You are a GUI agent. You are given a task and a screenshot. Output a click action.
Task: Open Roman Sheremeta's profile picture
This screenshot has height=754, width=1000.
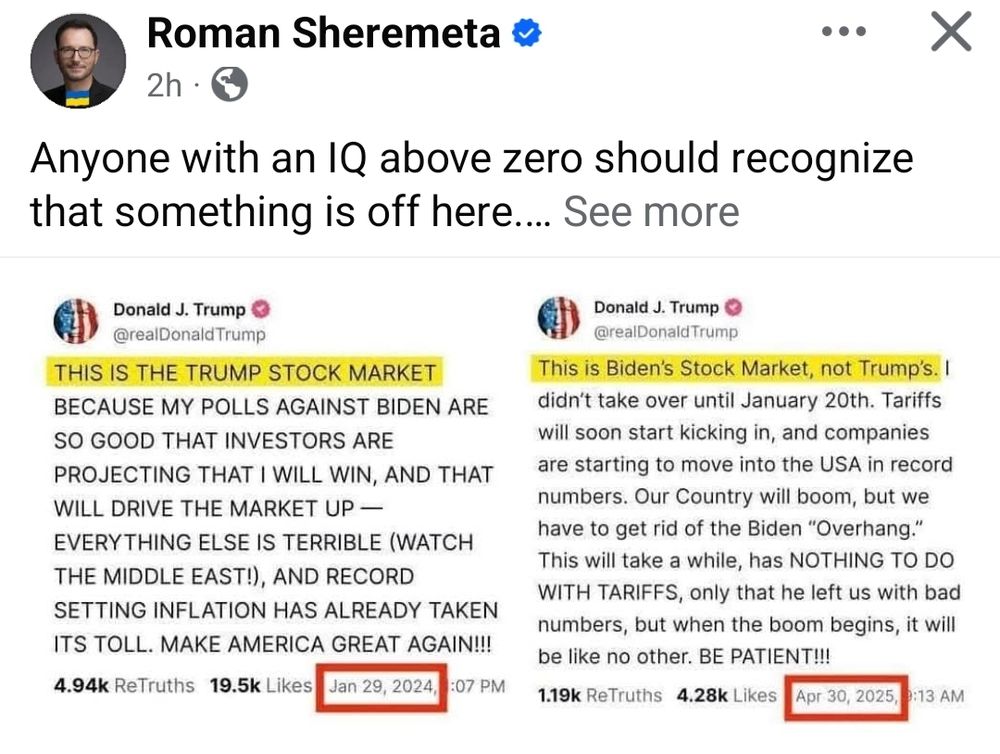(78, 61)
